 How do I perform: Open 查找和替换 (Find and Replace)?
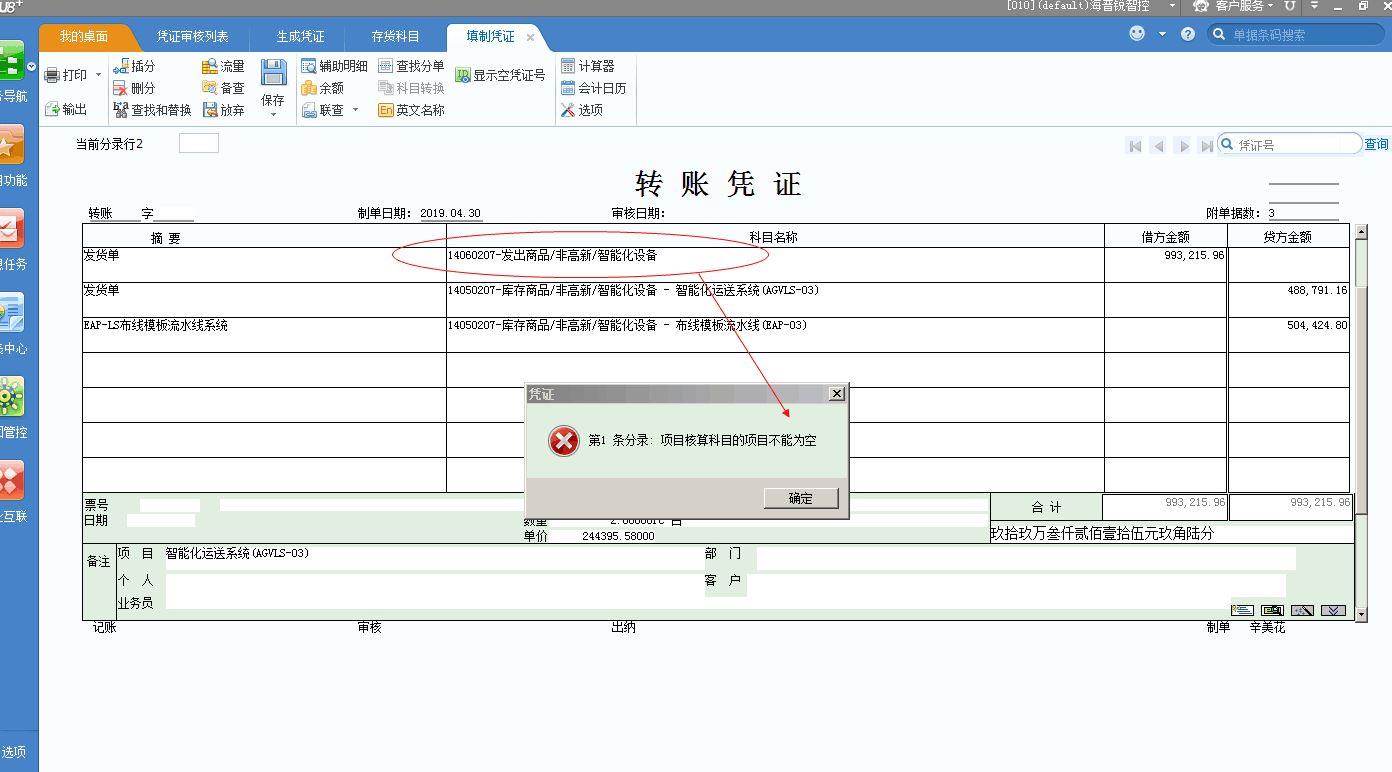pos(152,110)
